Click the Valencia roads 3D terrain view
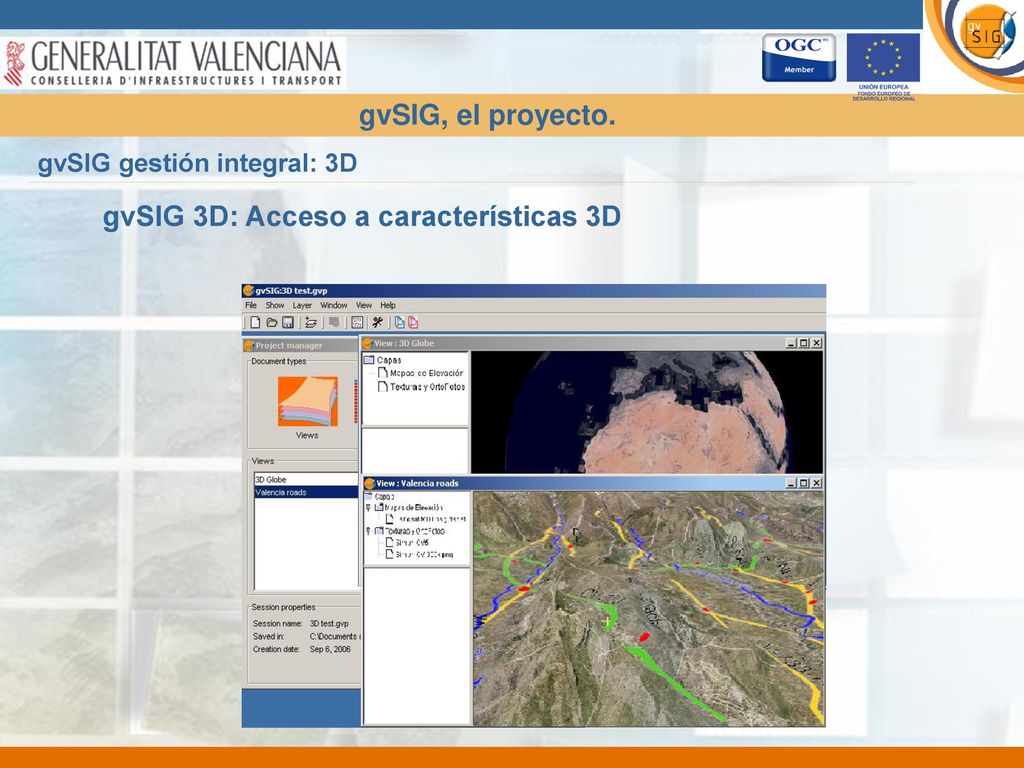The height and width of the screenshot is (768, 1024). (648, 608)
